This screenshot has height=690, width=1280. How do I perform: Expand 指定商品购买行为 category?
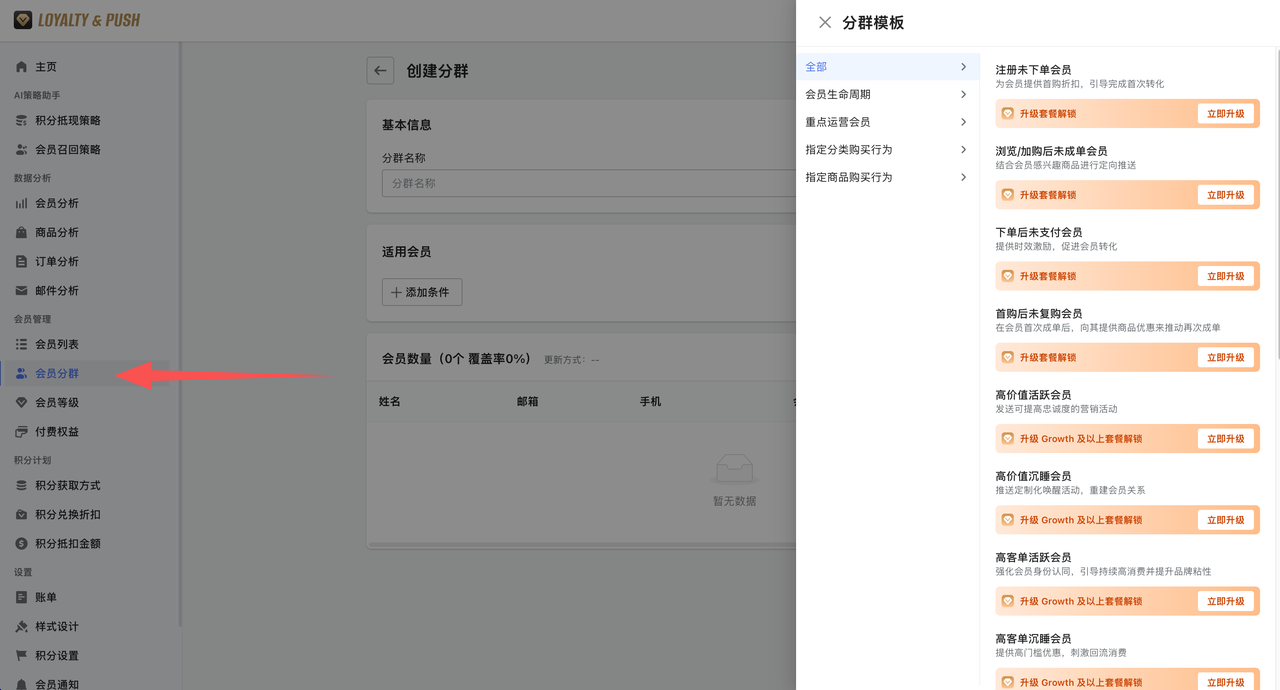point(887,178)
